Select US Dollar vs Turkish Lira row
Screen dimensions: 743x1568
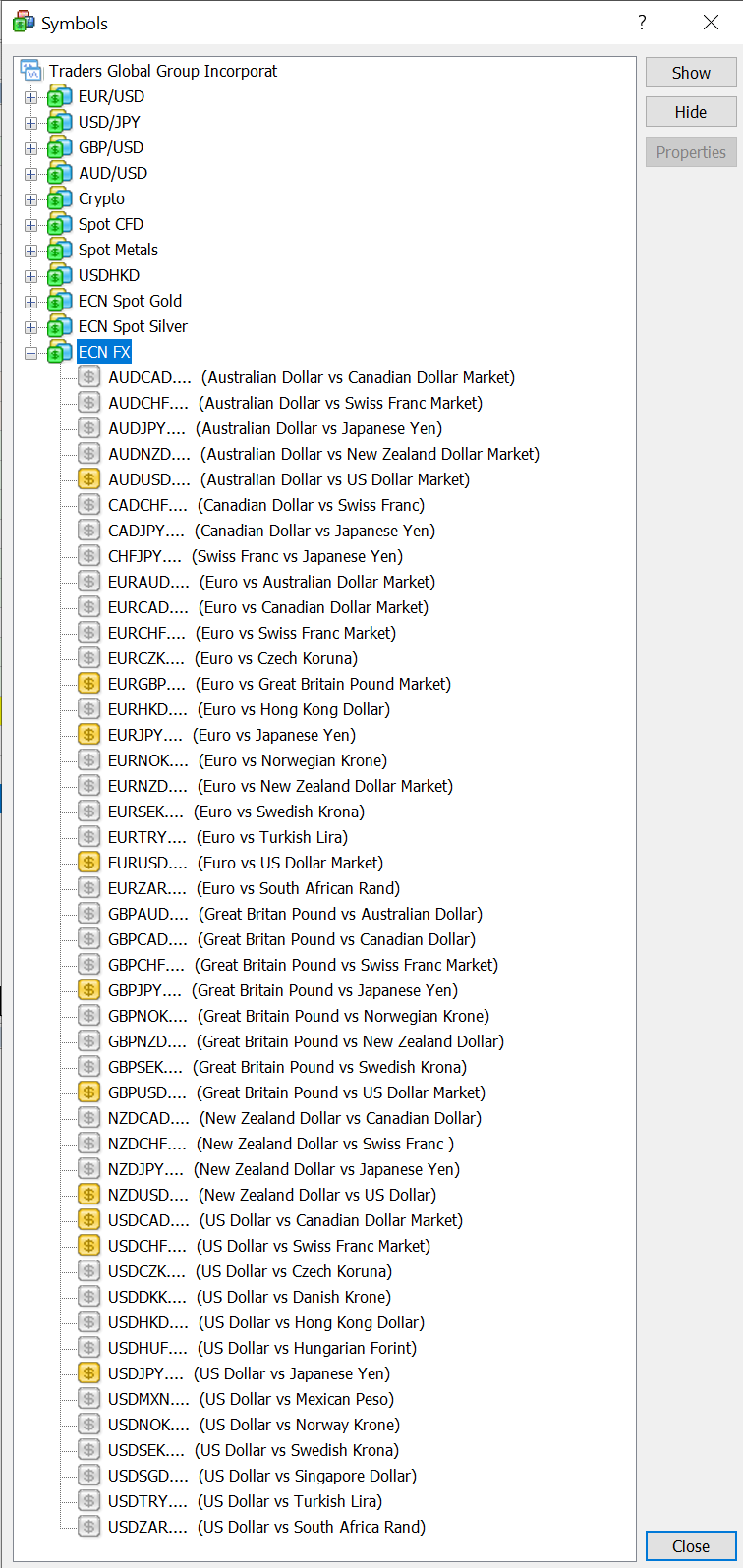(246, 1501)
